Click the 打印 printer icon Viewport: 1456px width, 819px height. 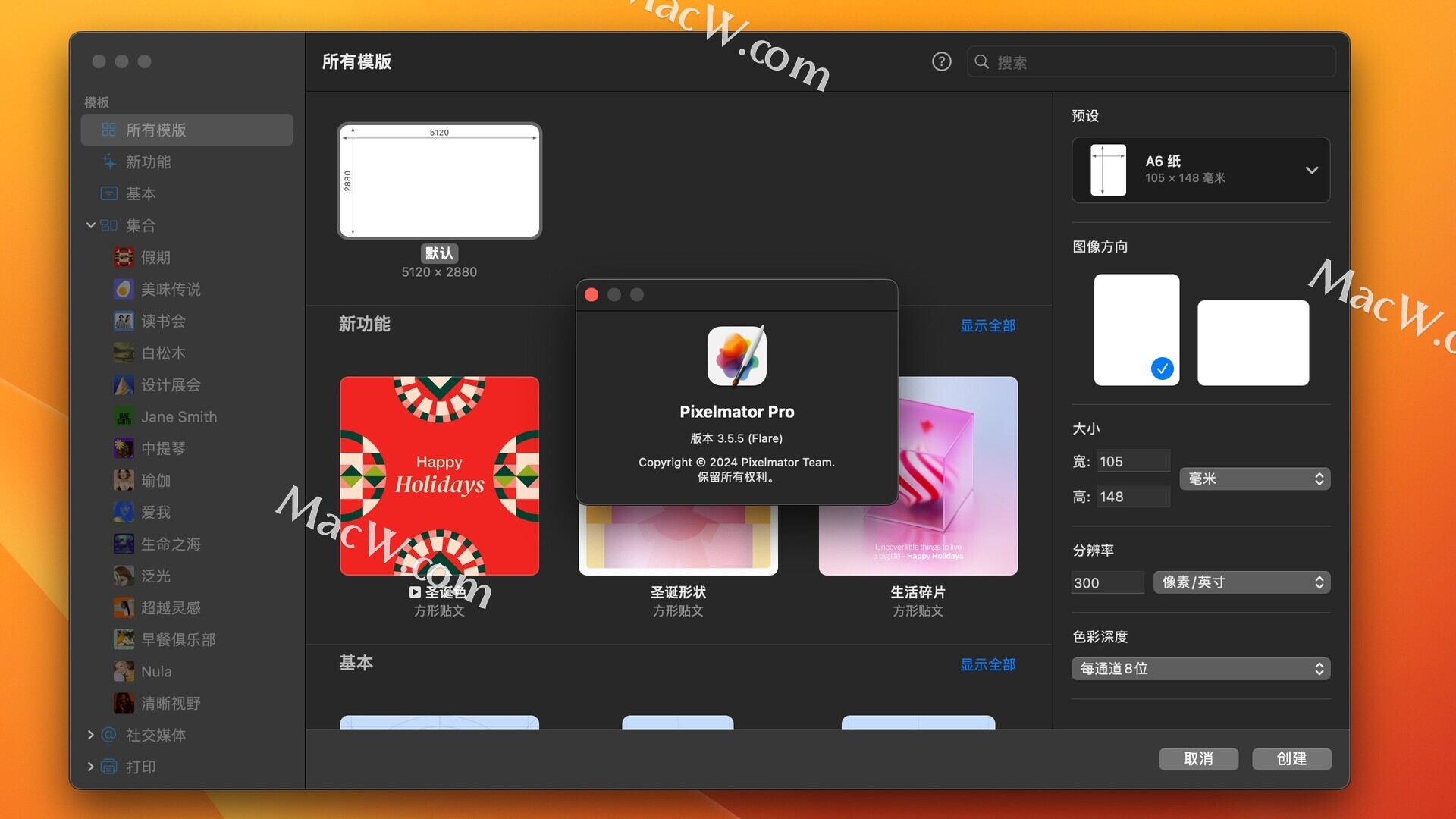(108, 767)
